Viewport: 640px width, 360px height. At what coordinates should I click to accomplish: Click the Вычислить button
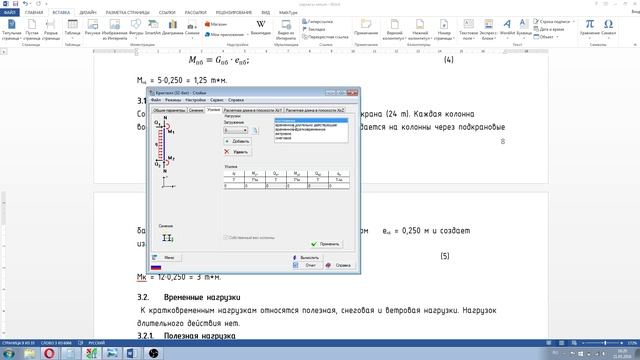pyautogui.click(x=307, y=258)
